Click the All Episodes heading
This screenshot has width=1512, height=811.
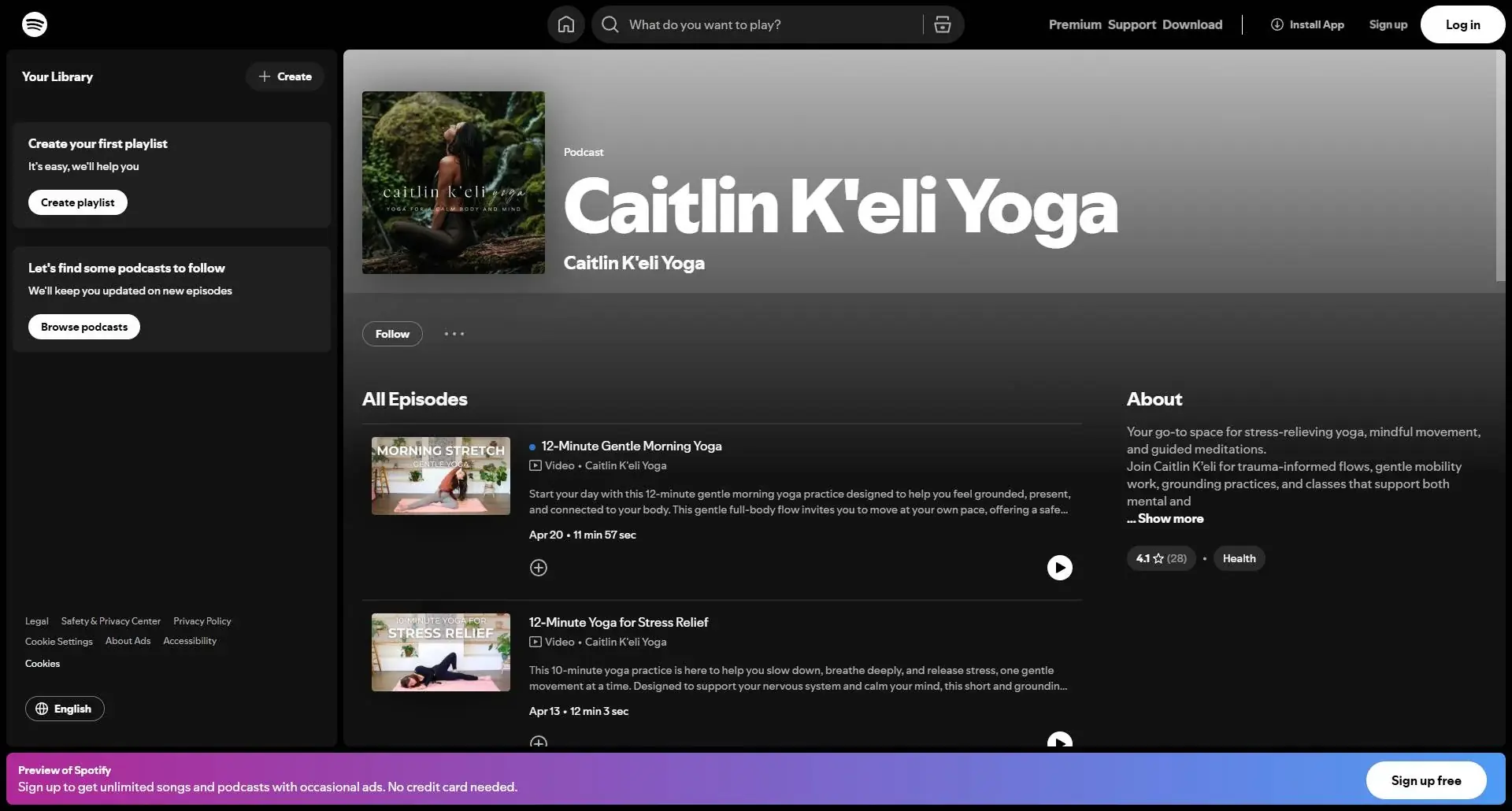point(415,399)
